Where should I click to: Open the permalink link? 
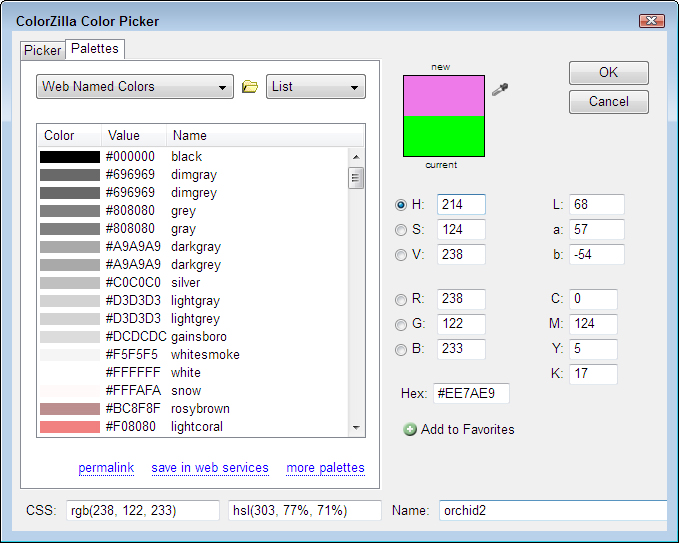pos(107,468)
